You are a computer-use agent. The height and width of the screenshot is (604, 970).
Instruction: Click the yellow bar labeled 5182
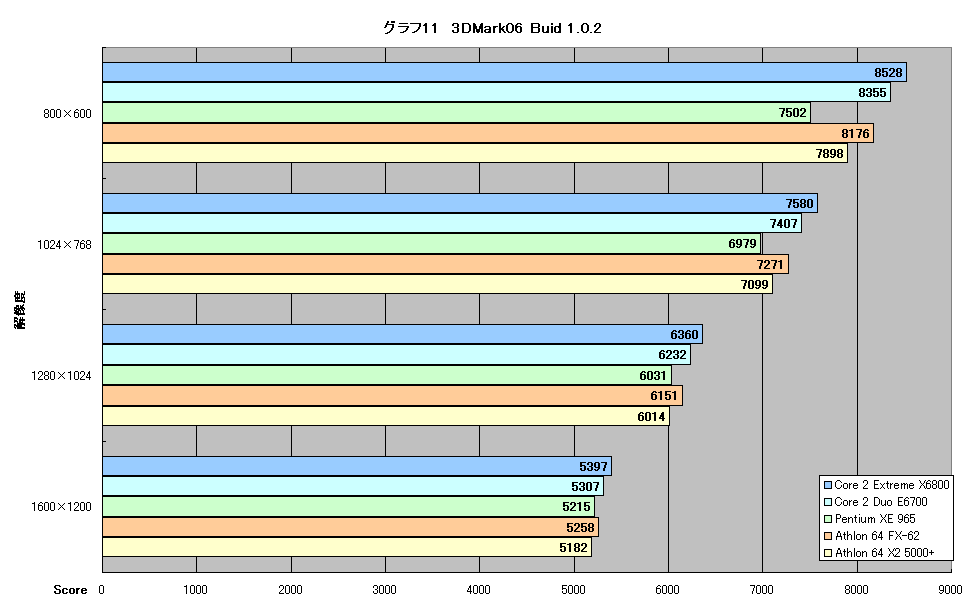(347, 547)
